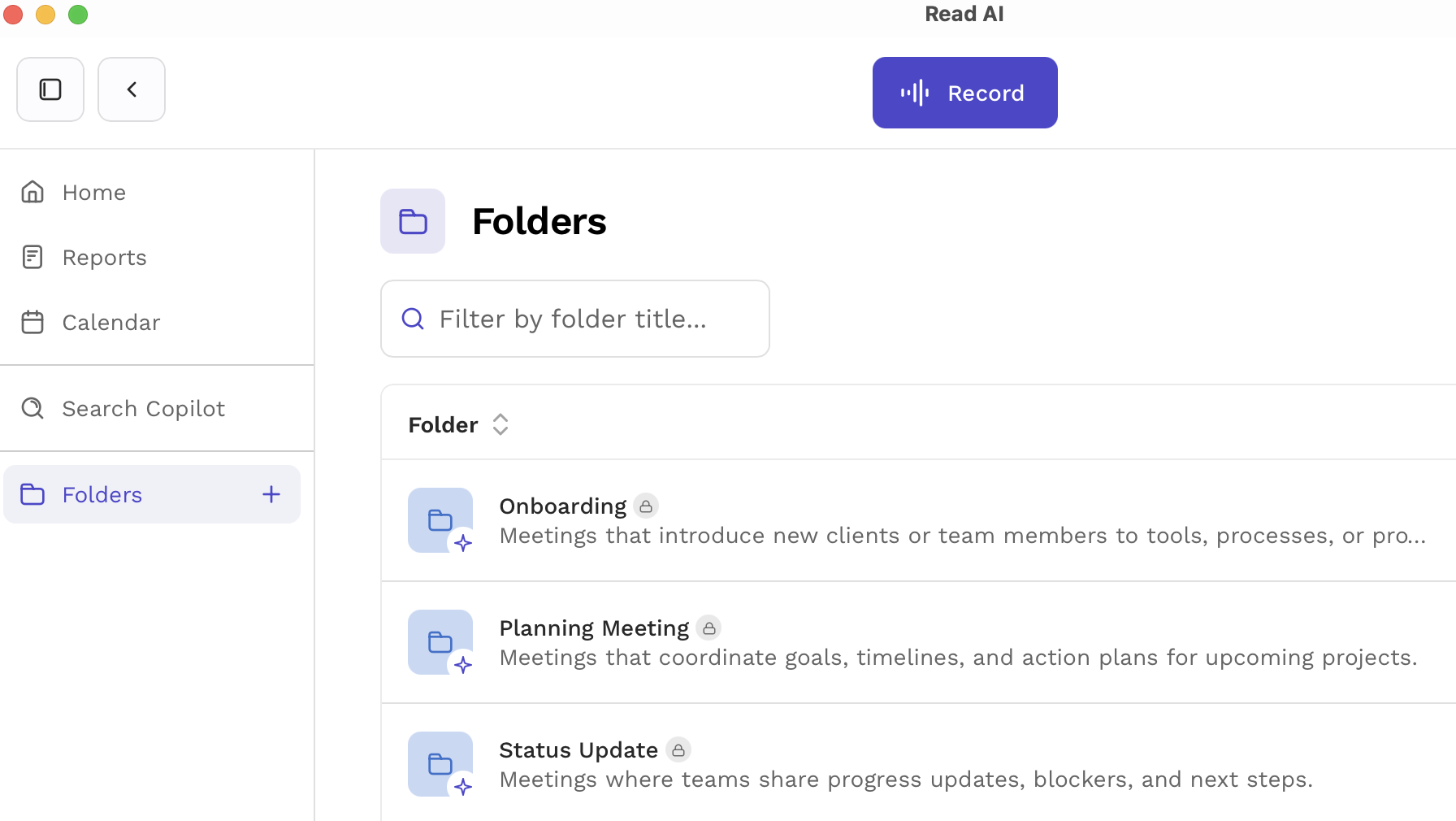
Task: Click the lock icon beside Status Update
Action: [678, 750]
